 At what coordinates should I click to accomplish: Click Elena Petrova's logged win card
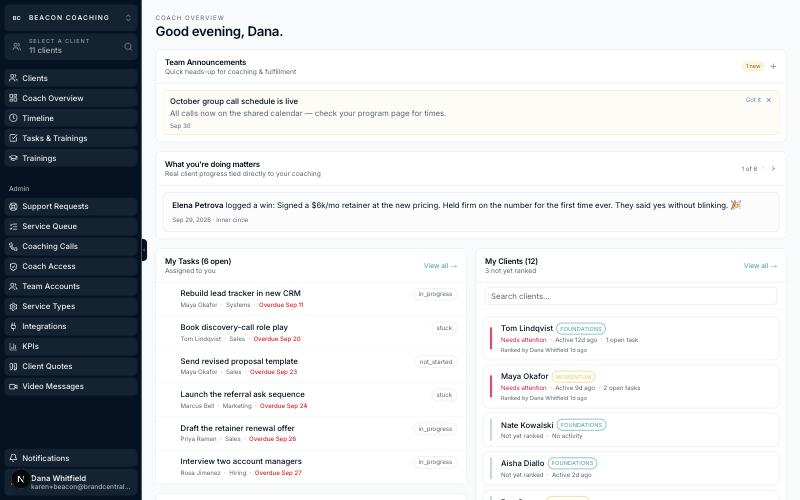tap(471, 212)
